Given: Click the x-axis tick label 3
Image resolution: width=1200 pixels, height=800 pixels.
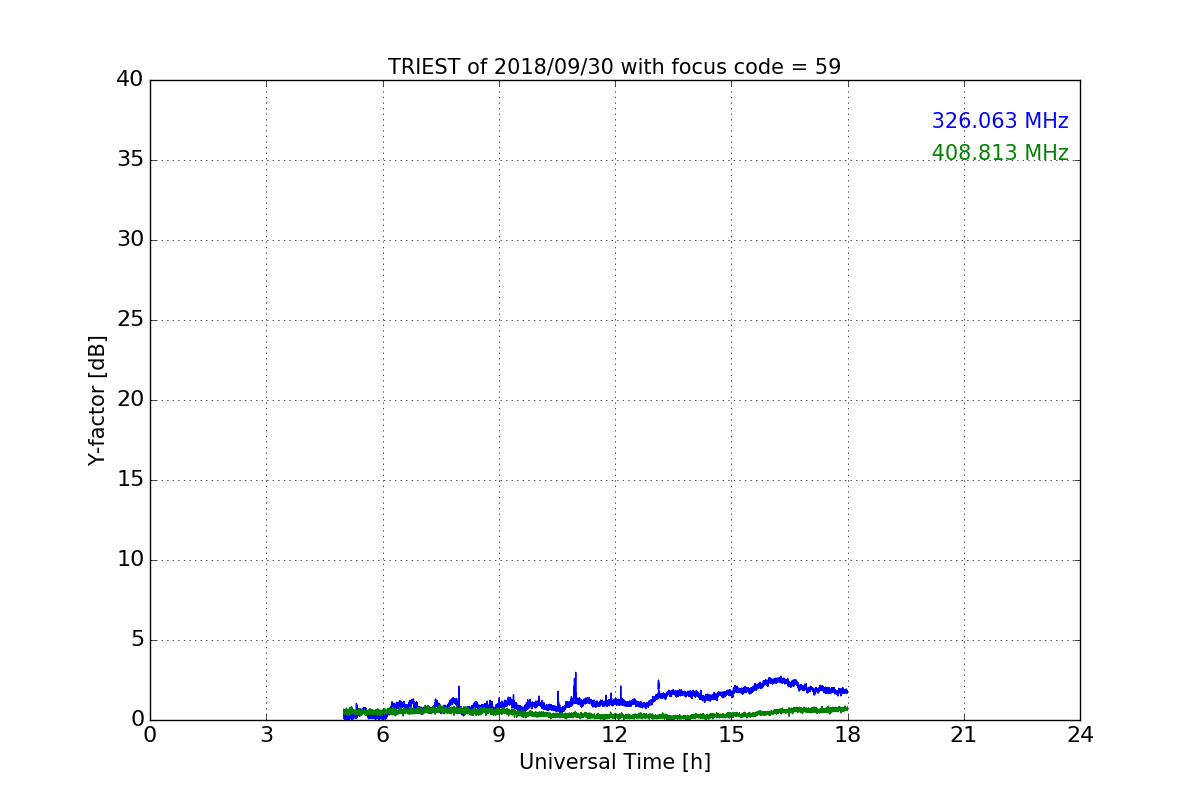Looking at the screenshot, I should 266,735.
